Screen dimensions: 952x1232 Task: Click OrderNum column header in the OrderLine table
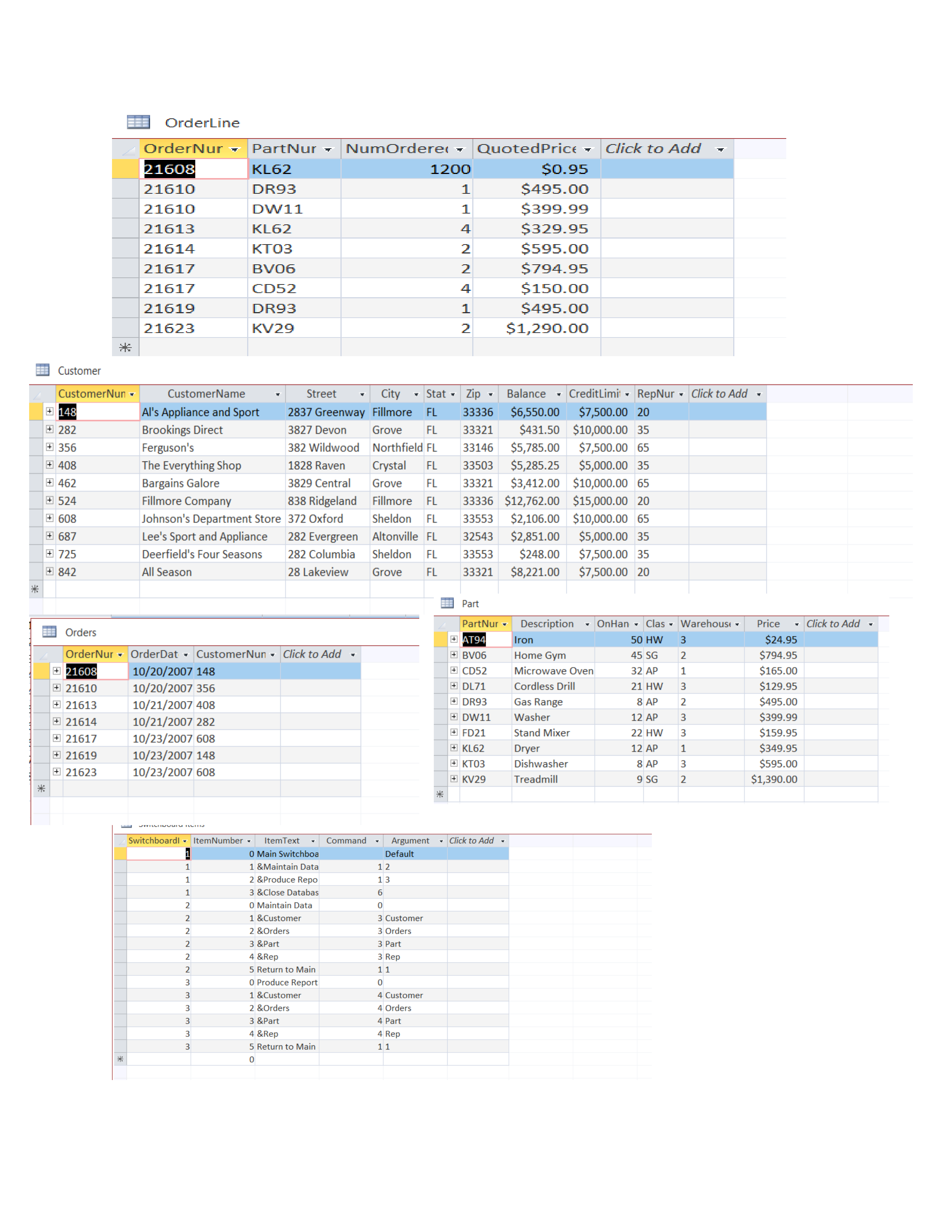point(183,149)
